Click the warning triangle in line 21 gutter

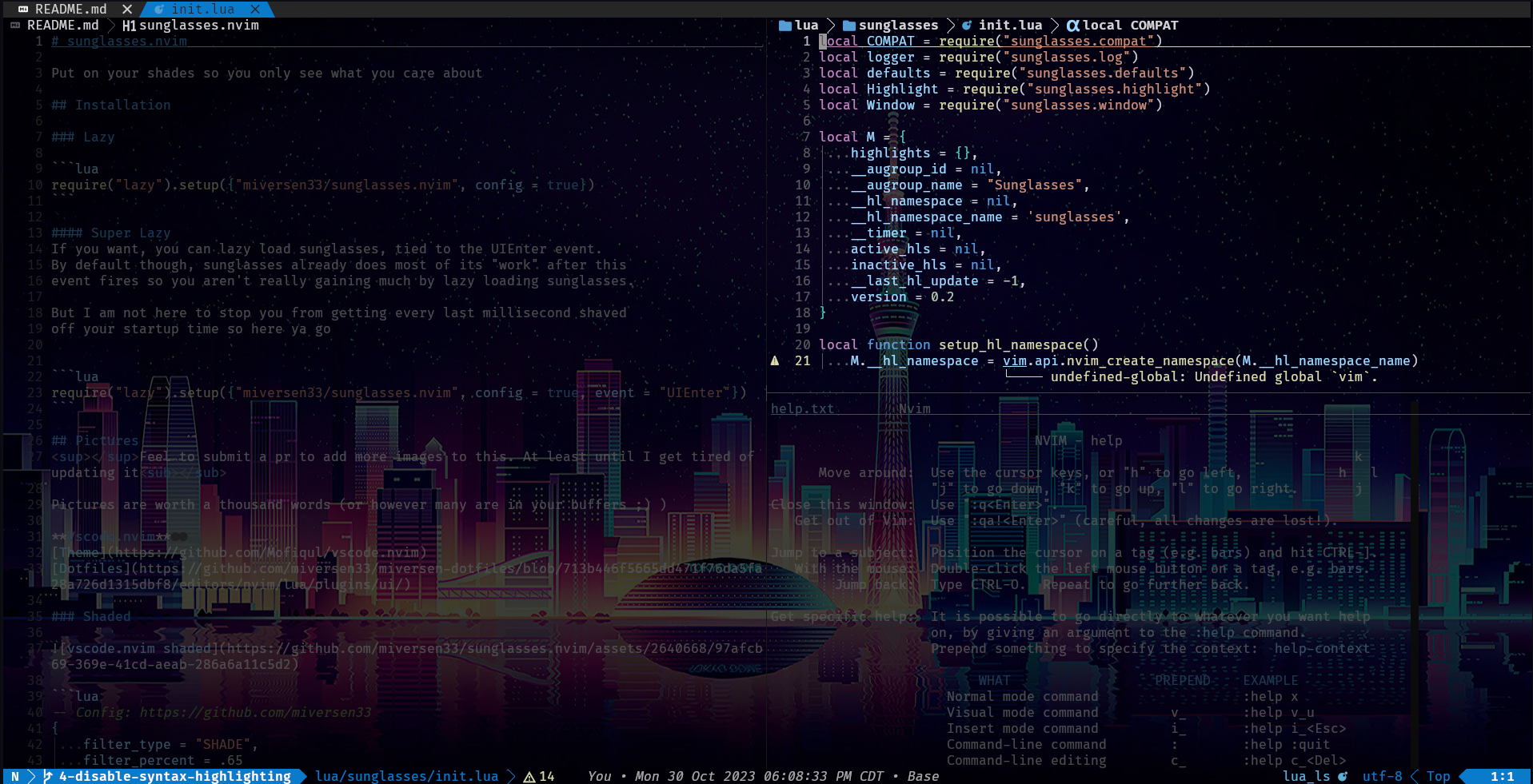(774, 360)
